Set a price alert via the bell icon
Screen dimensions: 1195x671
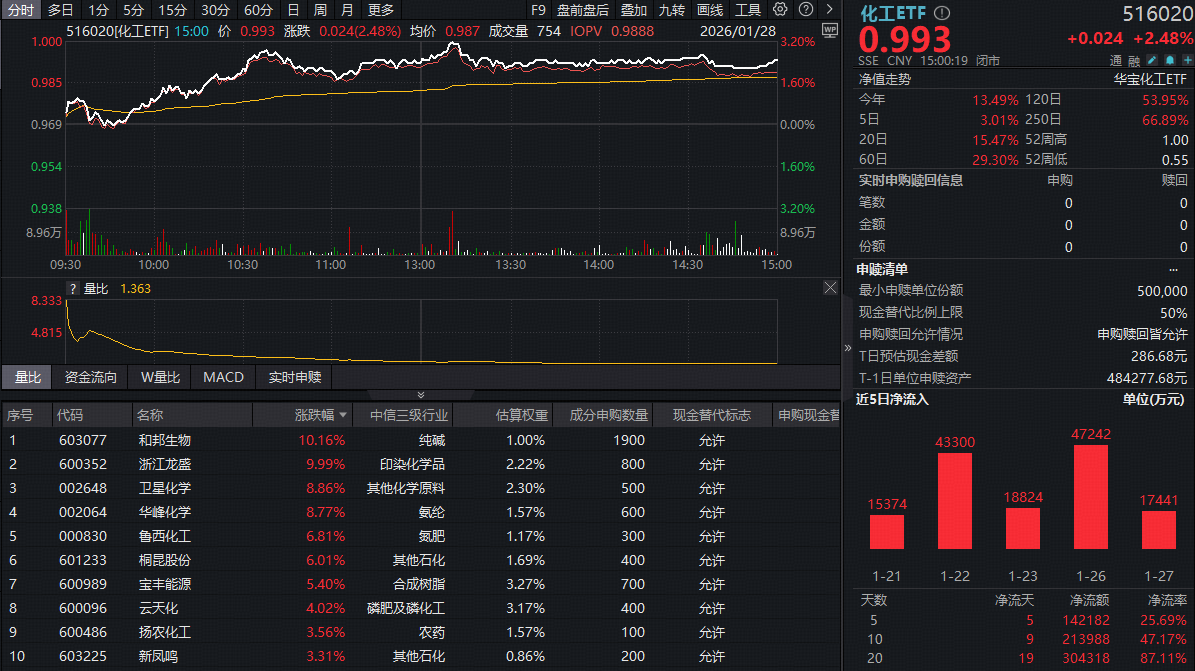click(1169, 60)
